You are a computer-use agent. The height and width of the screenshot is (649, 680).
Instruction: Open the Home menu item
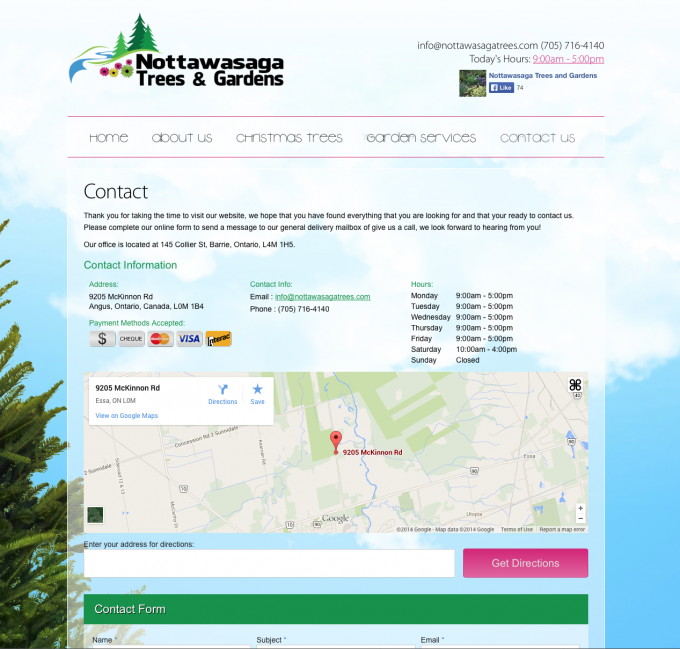tap(108, 138)
